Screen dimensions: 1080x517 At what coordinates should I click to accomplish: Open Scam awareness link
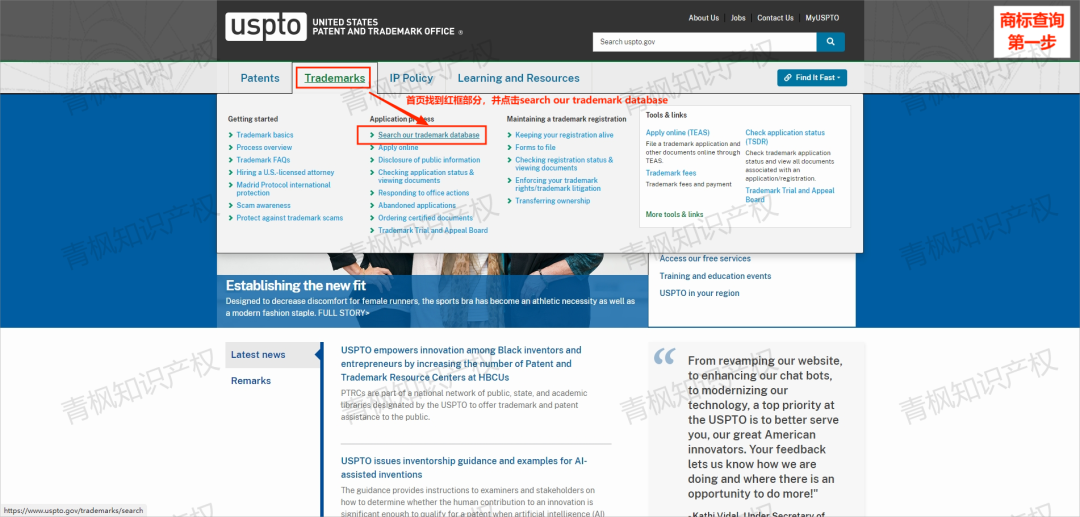pyautogui.click(x=263, y=205)
